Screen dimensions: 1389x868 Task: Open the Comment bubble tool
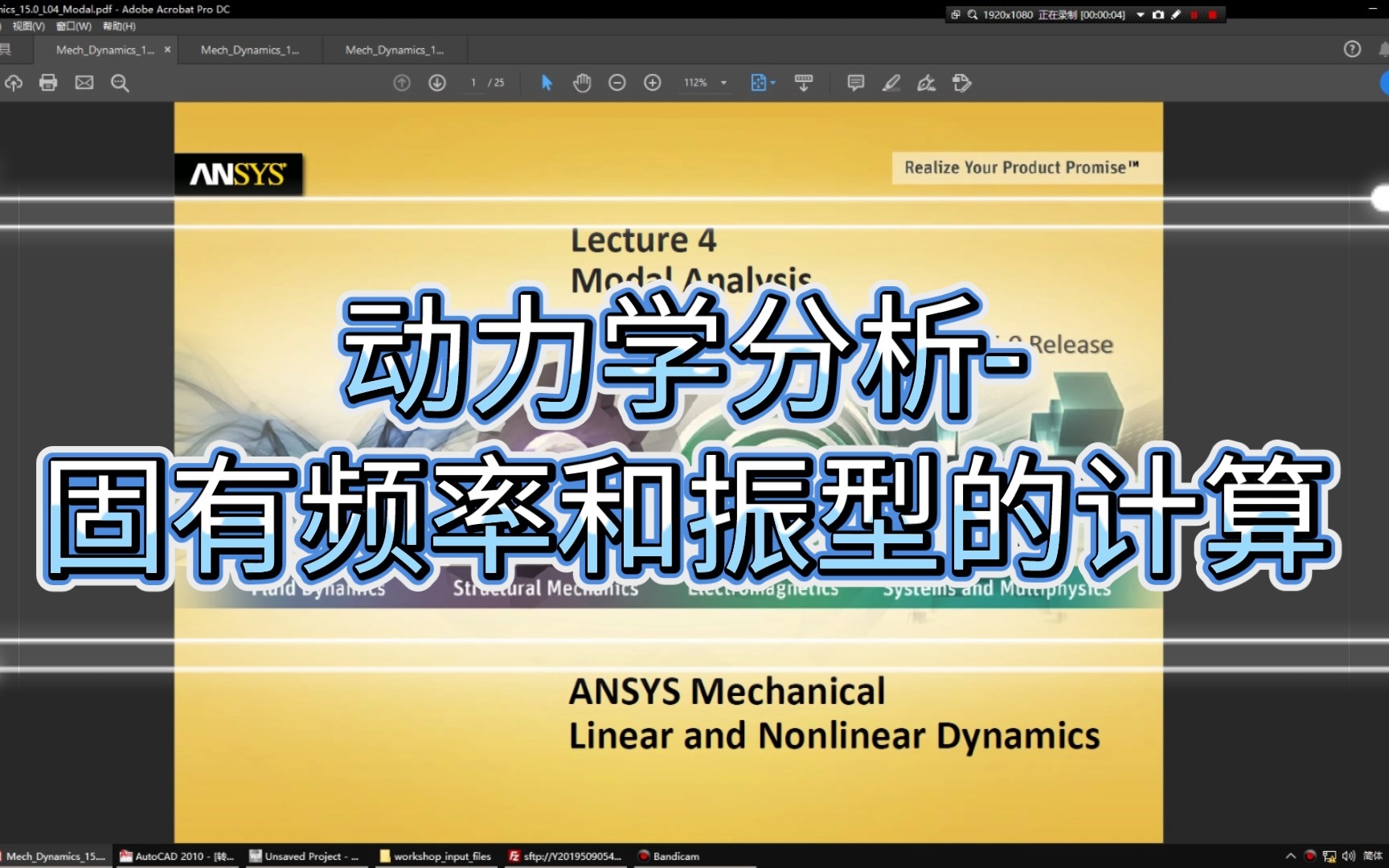[854, 83]
